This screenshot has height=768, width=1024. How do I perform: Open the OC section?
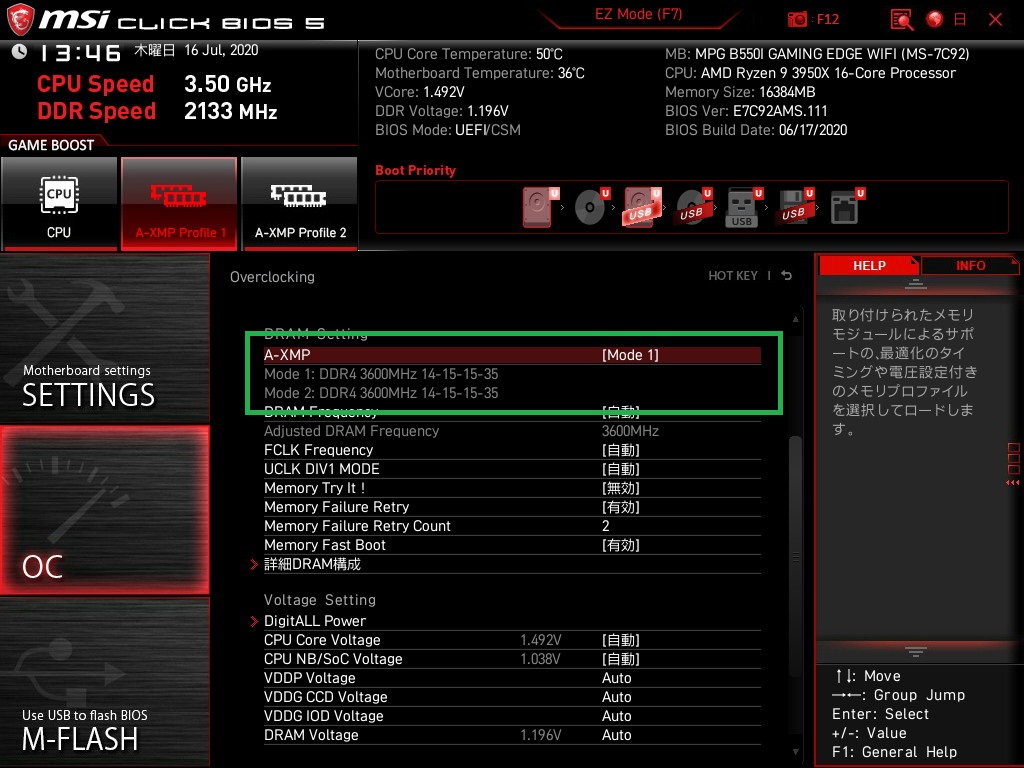coord(104,510)
